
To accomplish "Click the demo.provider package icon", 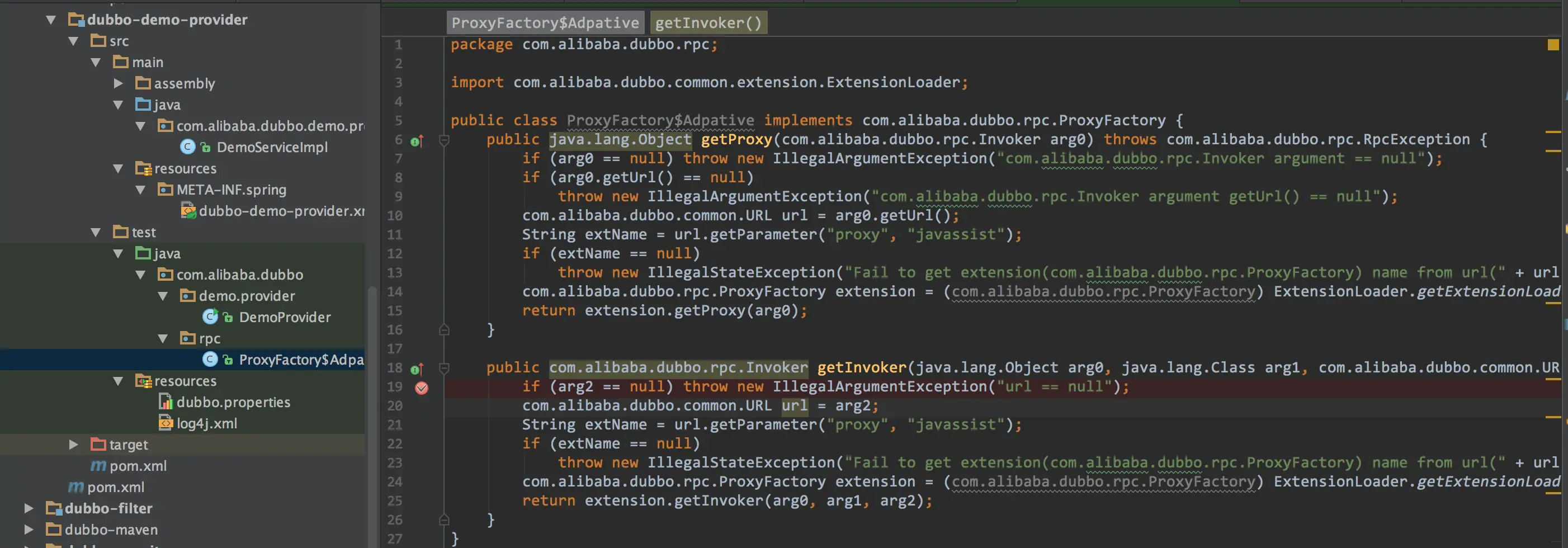I will (x=187, y=295).
